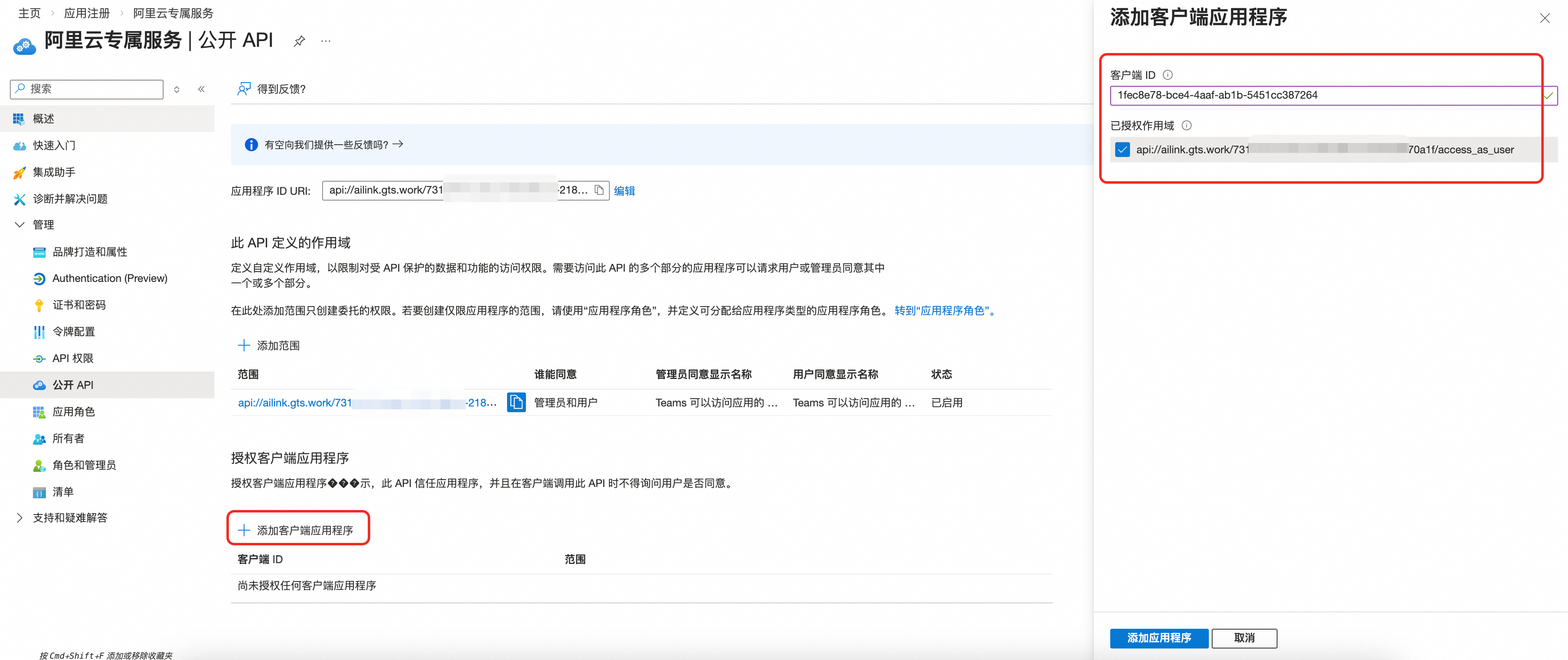Uncheck the access_as_user scope checkbox
1568x660 pixels.
click(x=1123, y=149)
